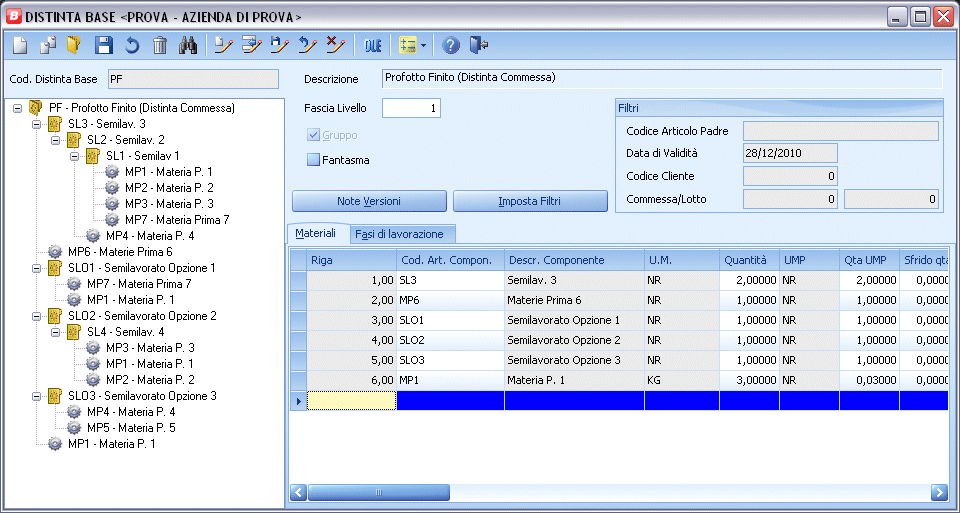960x513 pixels.
Task: Click the Delete row red X icon
Action: point(335,45)
